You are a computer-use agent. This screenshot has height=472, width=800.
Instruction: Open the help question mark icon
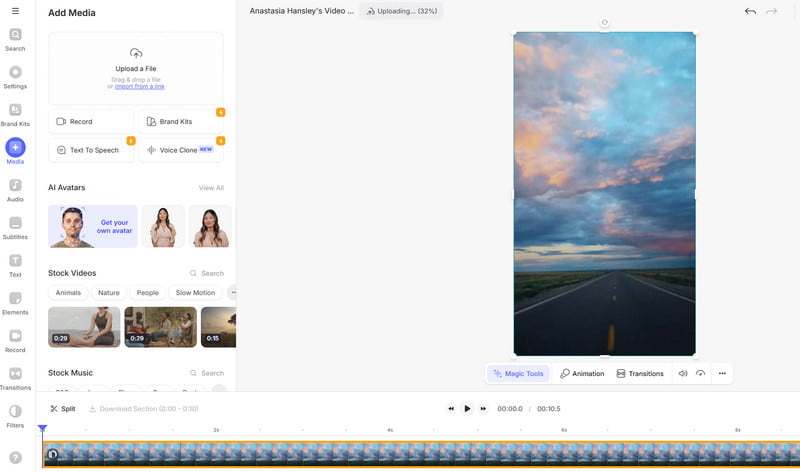point(15,457)
